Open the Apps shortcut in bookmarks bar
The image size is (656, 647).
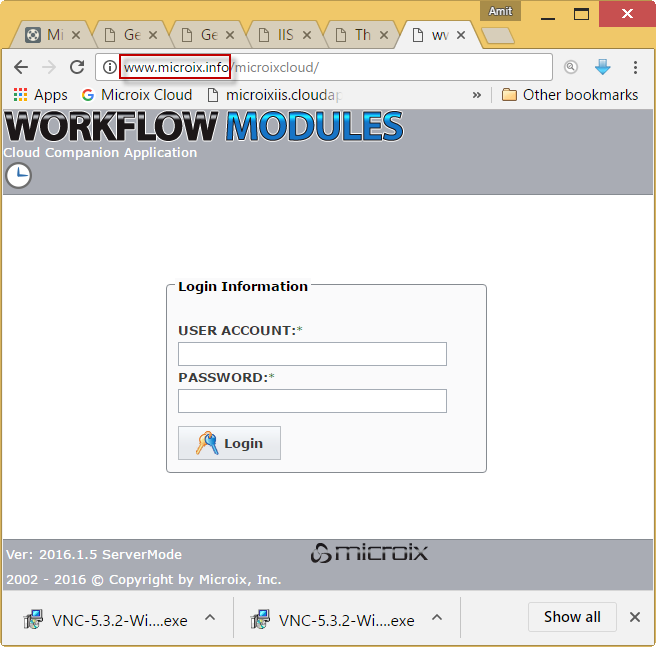[x=41, y=95]
